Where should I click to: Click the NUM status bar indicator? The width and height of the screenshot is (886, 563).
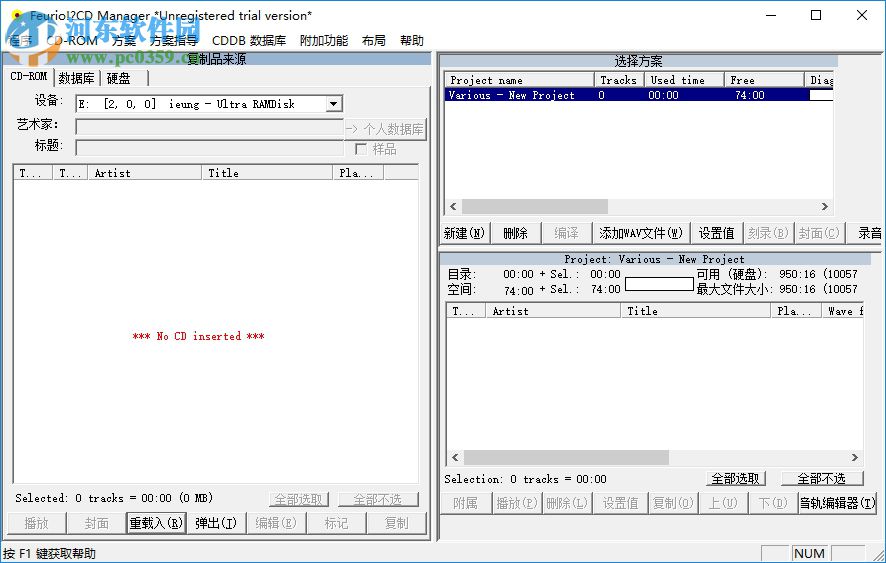tap(809, 553)
